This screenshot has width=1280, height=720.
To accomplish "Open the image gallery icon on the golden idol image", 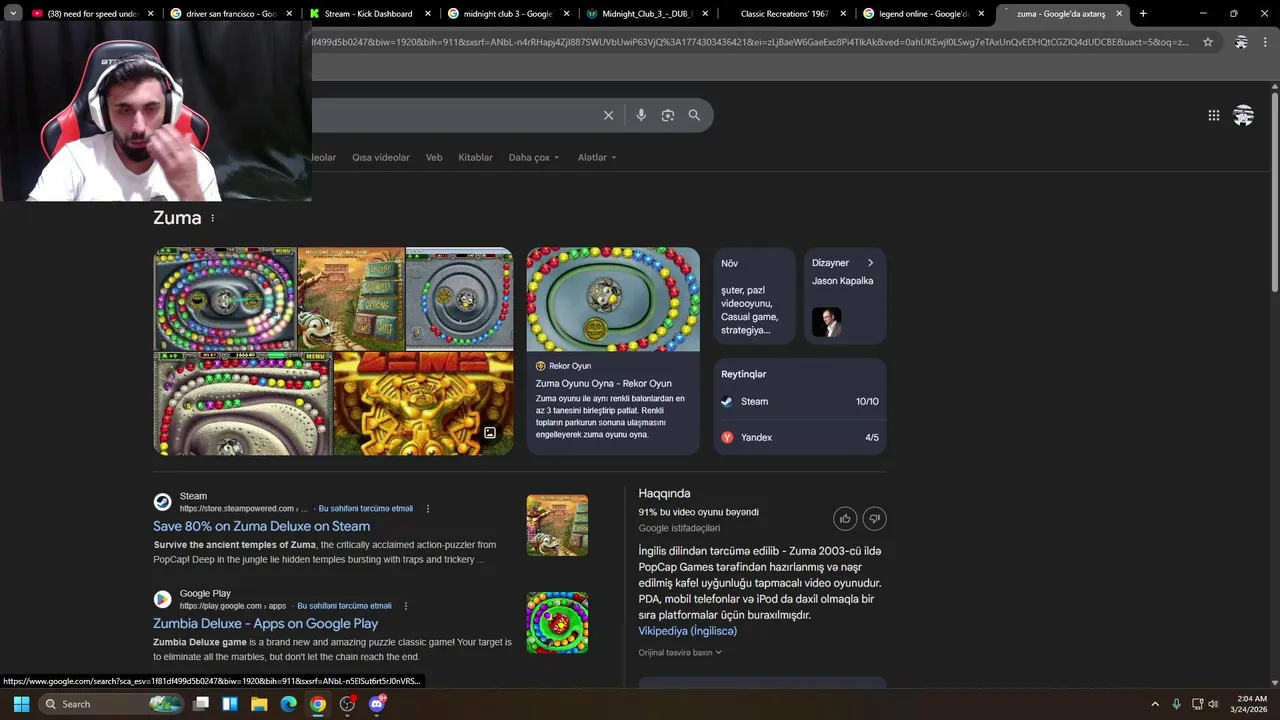I will tap(490, 433).
